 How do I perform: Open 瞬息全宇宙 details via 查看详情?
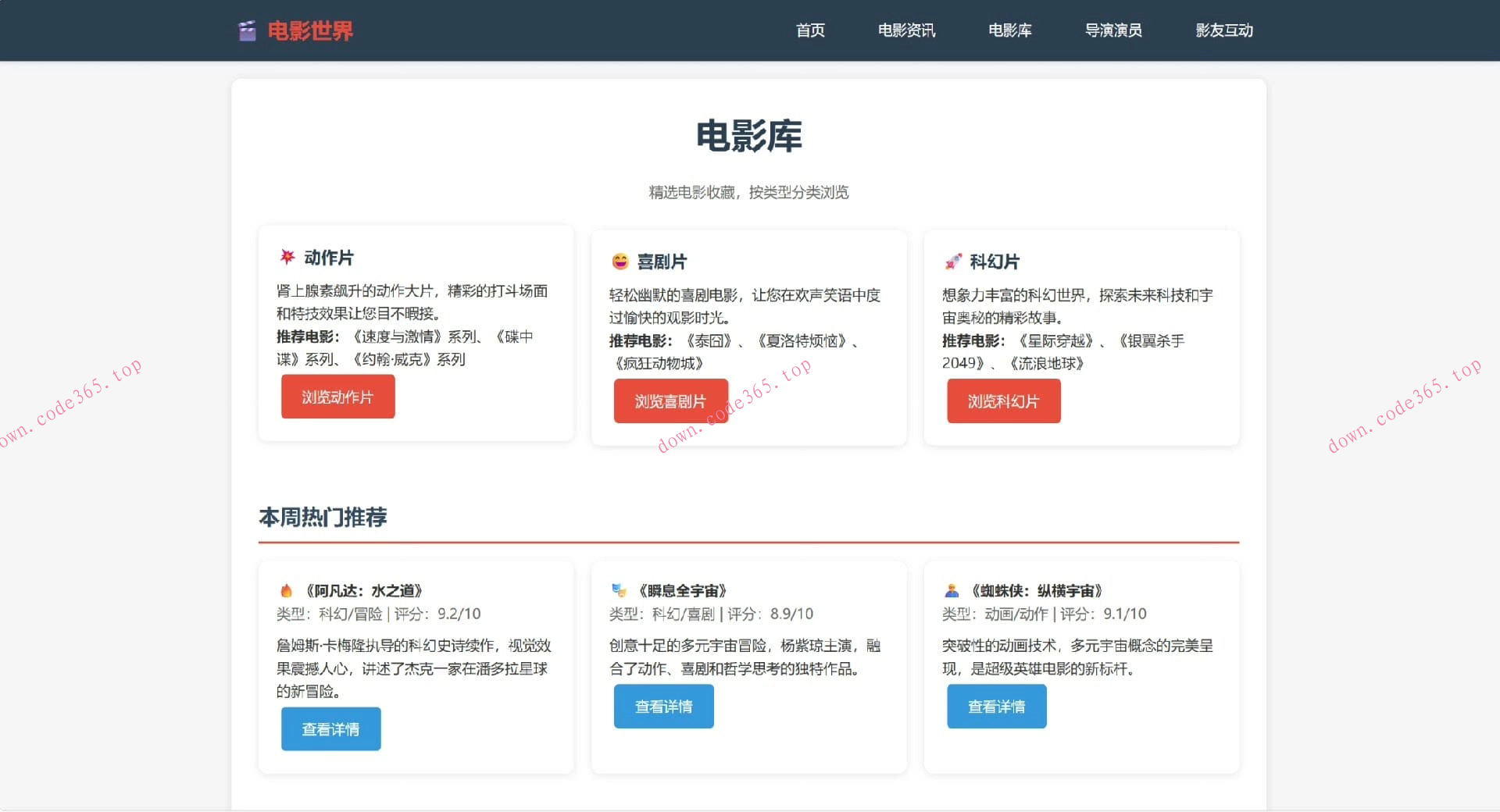[x=663, y=706]
